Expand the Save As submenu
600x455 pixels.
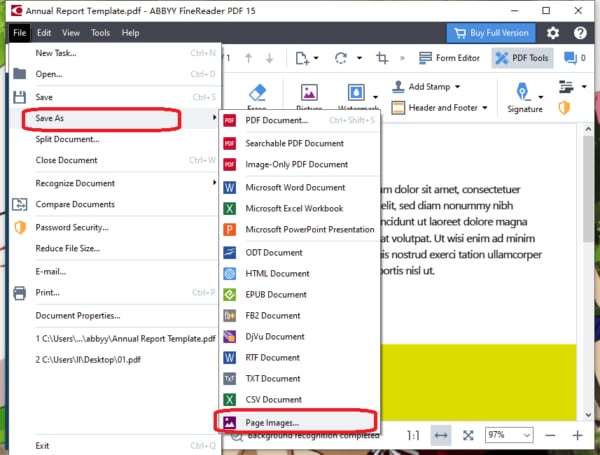click(x=115, y=118)
